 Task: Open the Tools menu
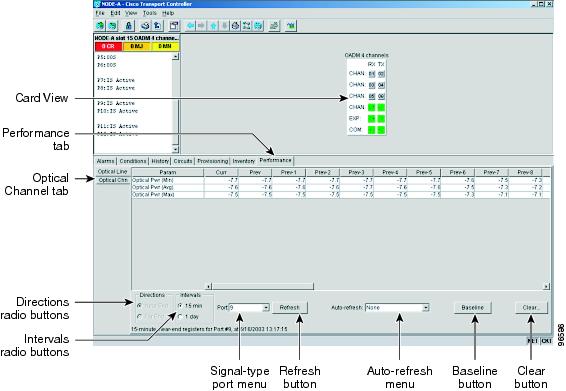click(x=149, y=13)
